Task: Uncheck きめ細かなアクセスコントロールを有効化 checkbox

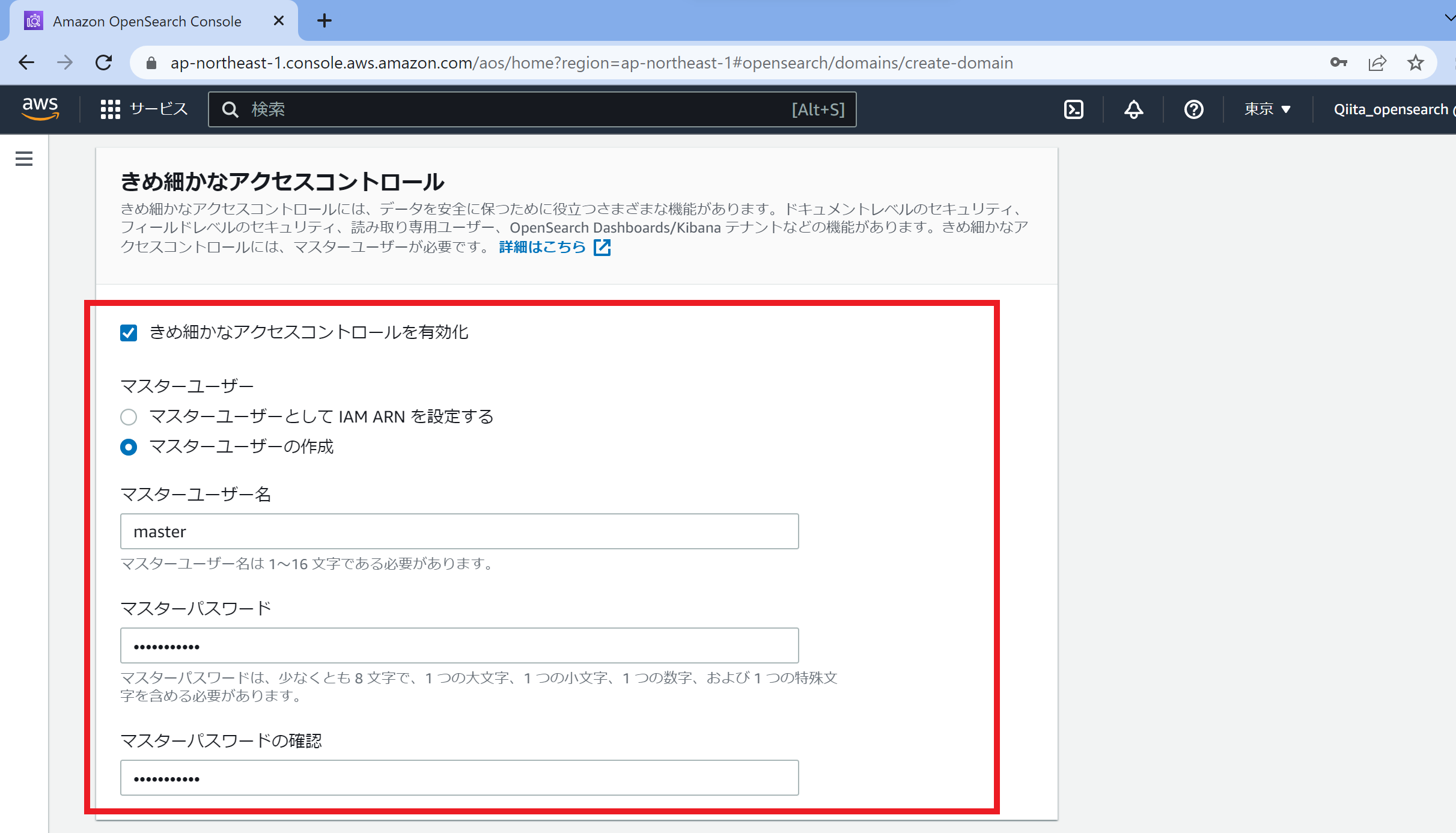Action: [129, 333]
